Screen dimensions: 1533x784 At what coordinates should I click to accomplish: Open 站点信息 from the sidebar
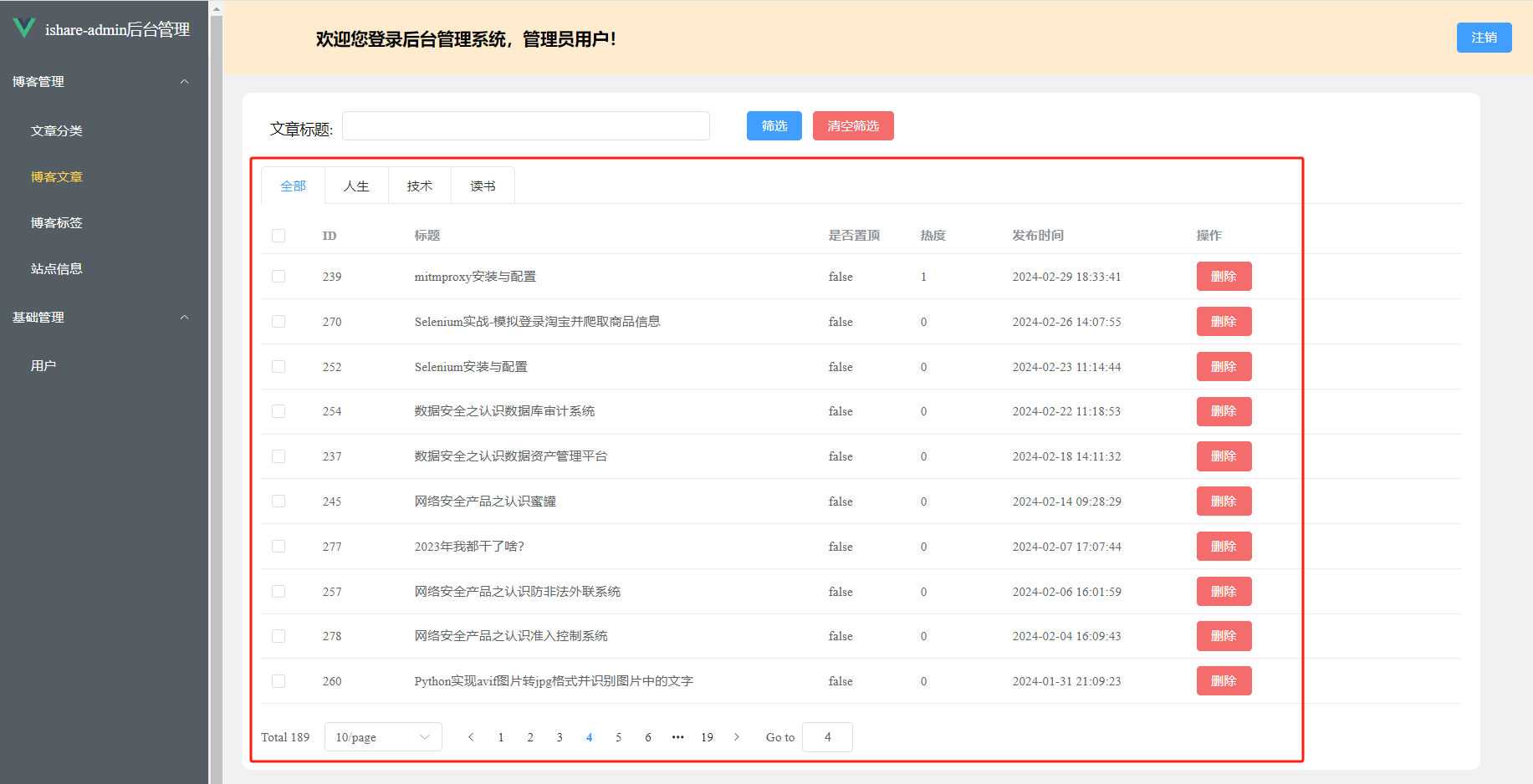click(x=56, y=268)
